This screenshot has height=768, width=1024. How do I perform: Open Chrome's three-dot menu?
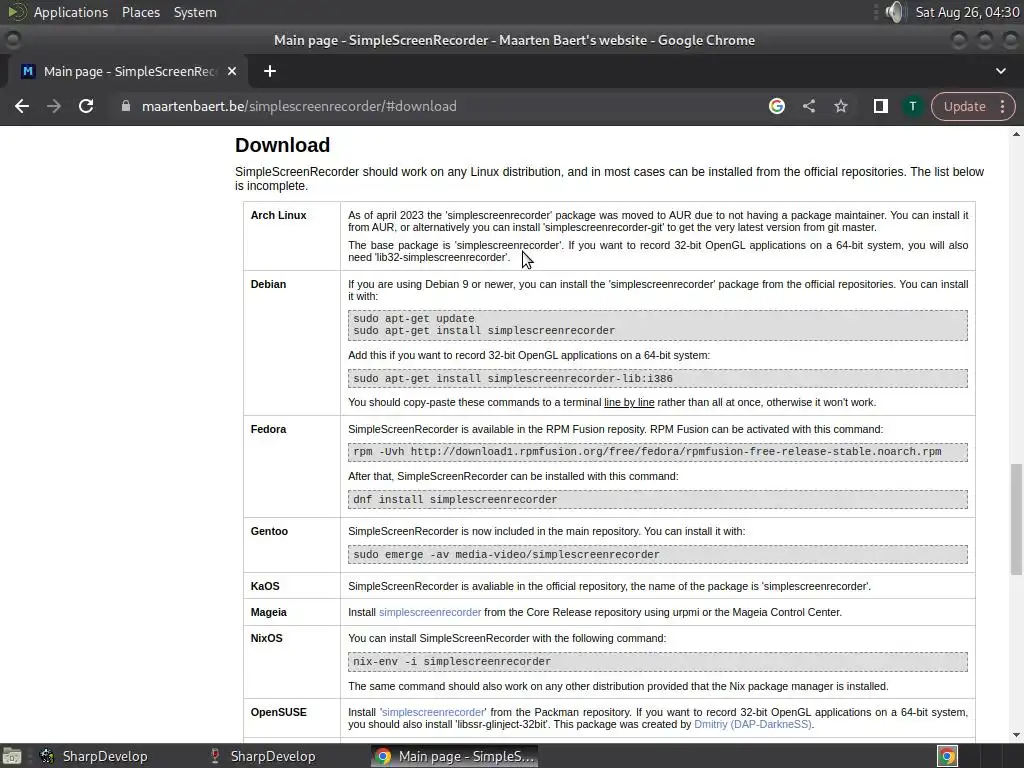(x=1002, y=106)
